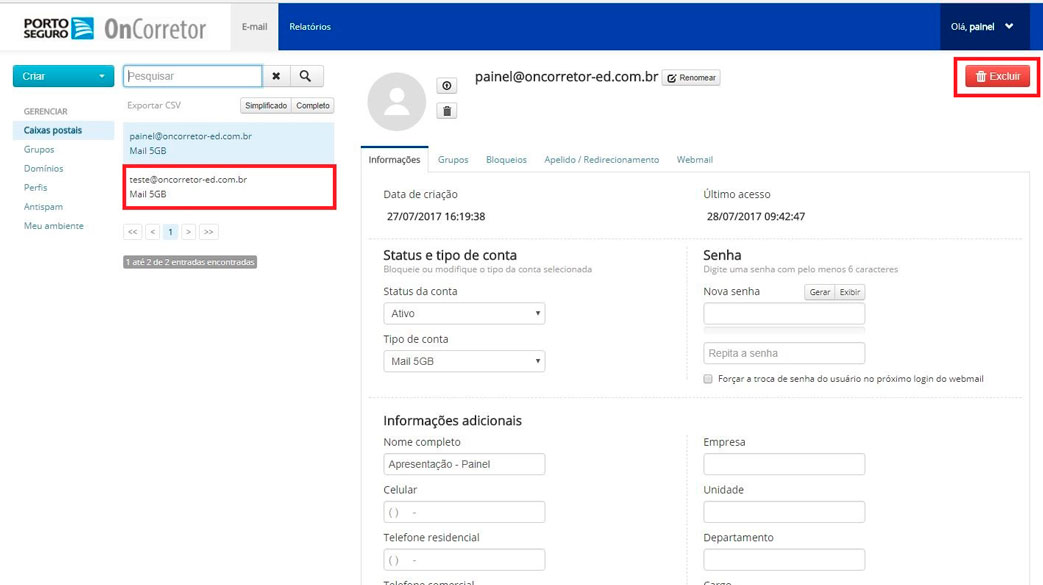This screenshot has height=585, width=1043.
Task: Check force password change on next login
Action: coord(708,380)
